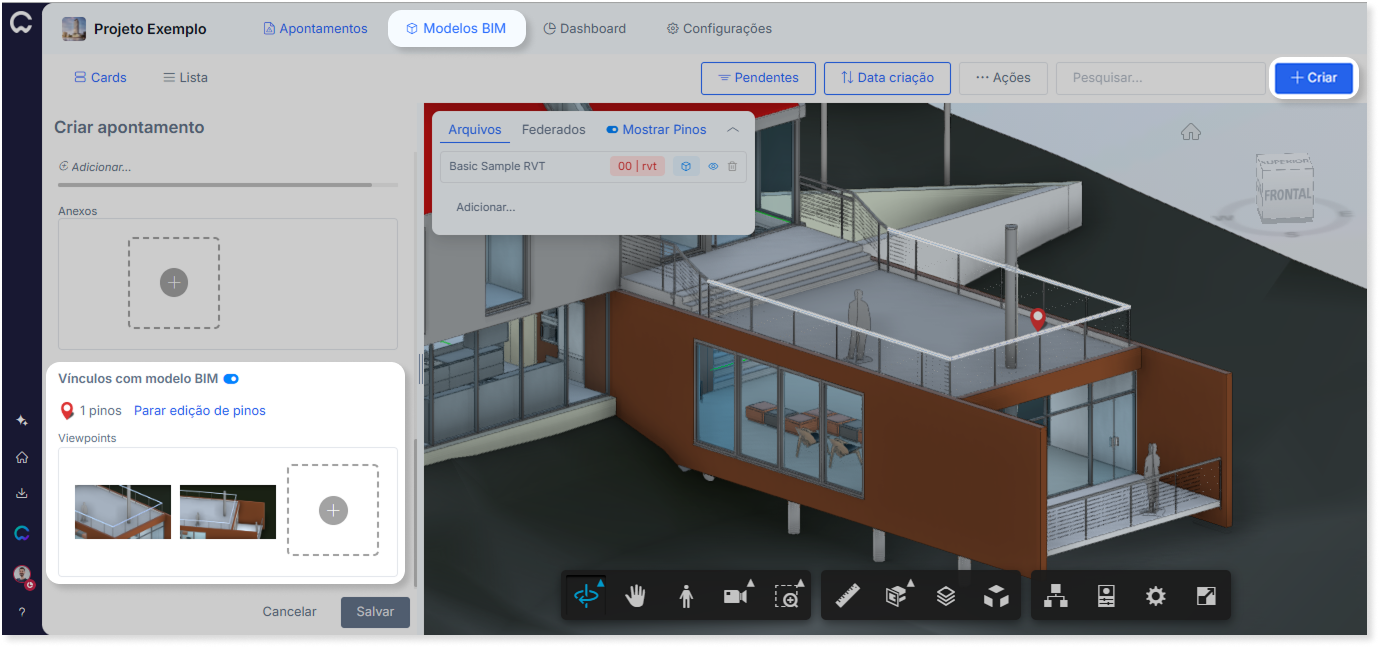
Task: Select the first viewpoint thumbnail
Action: (123, 512)
